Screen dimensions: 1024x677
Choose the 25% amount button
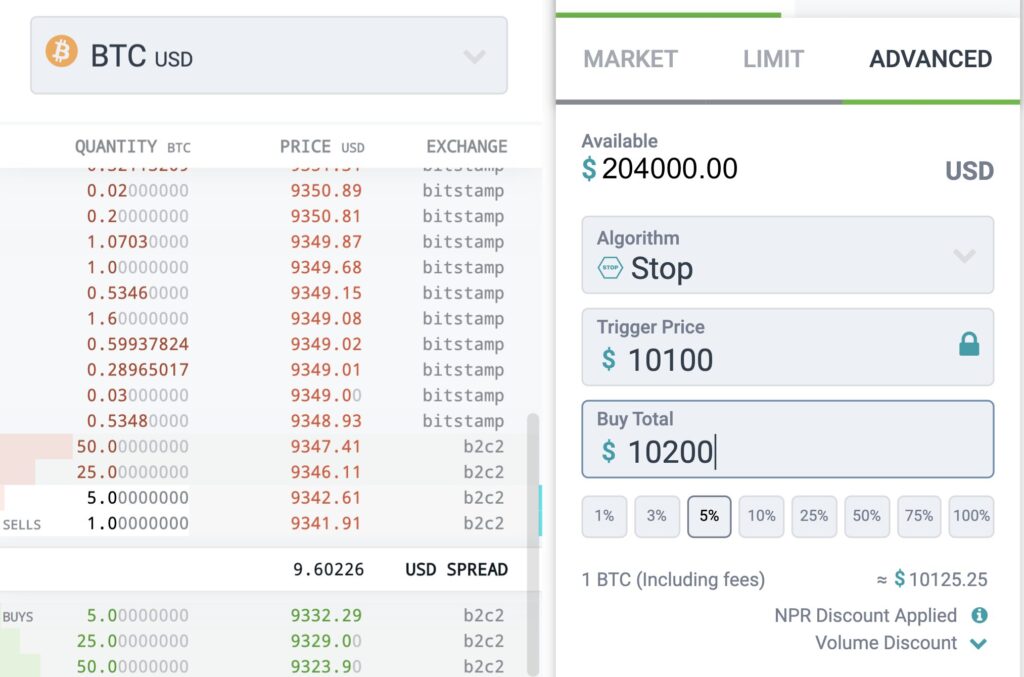tap(814, 516)
